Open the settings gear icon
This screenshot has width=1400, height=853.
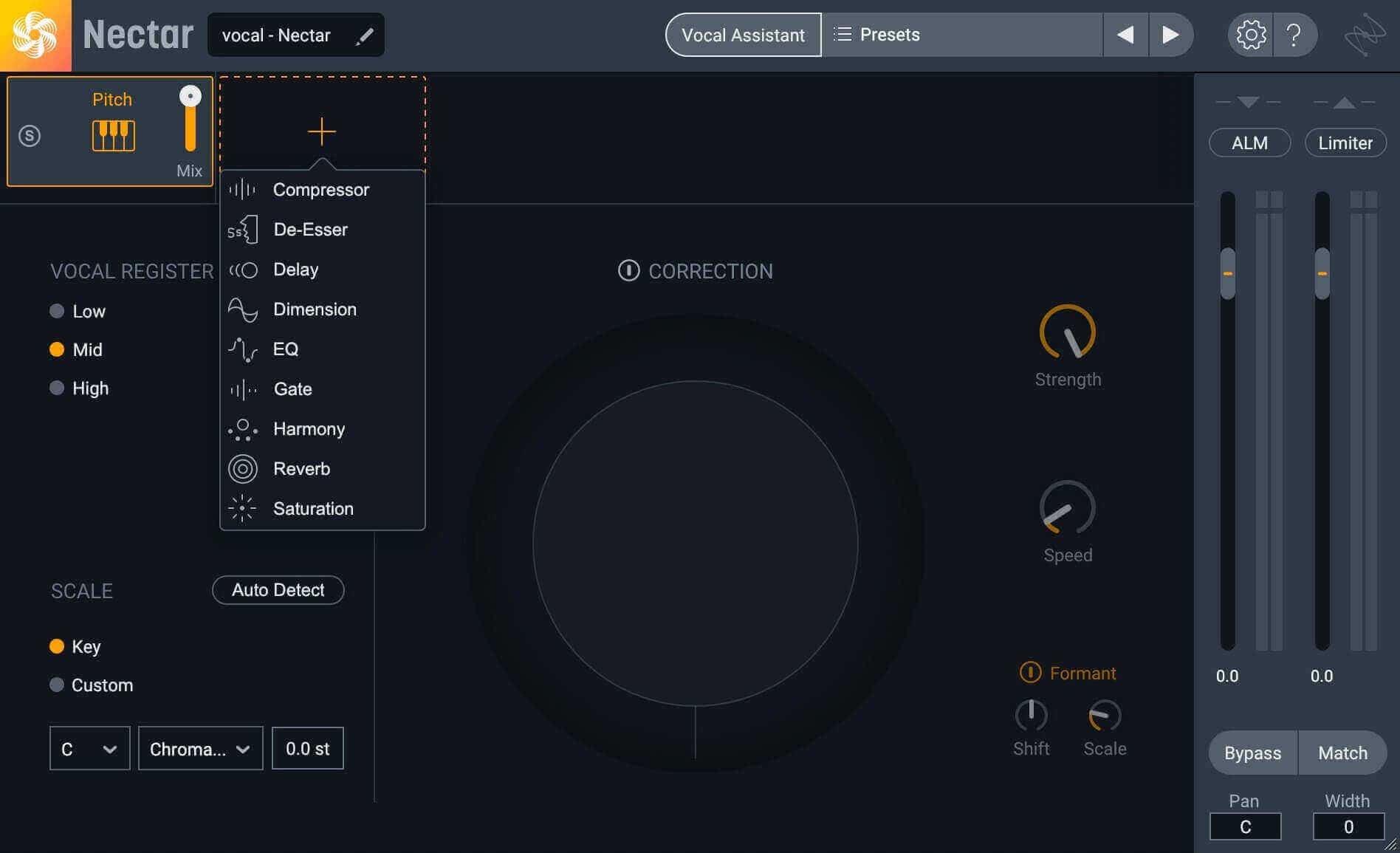tap(1251, 35)
